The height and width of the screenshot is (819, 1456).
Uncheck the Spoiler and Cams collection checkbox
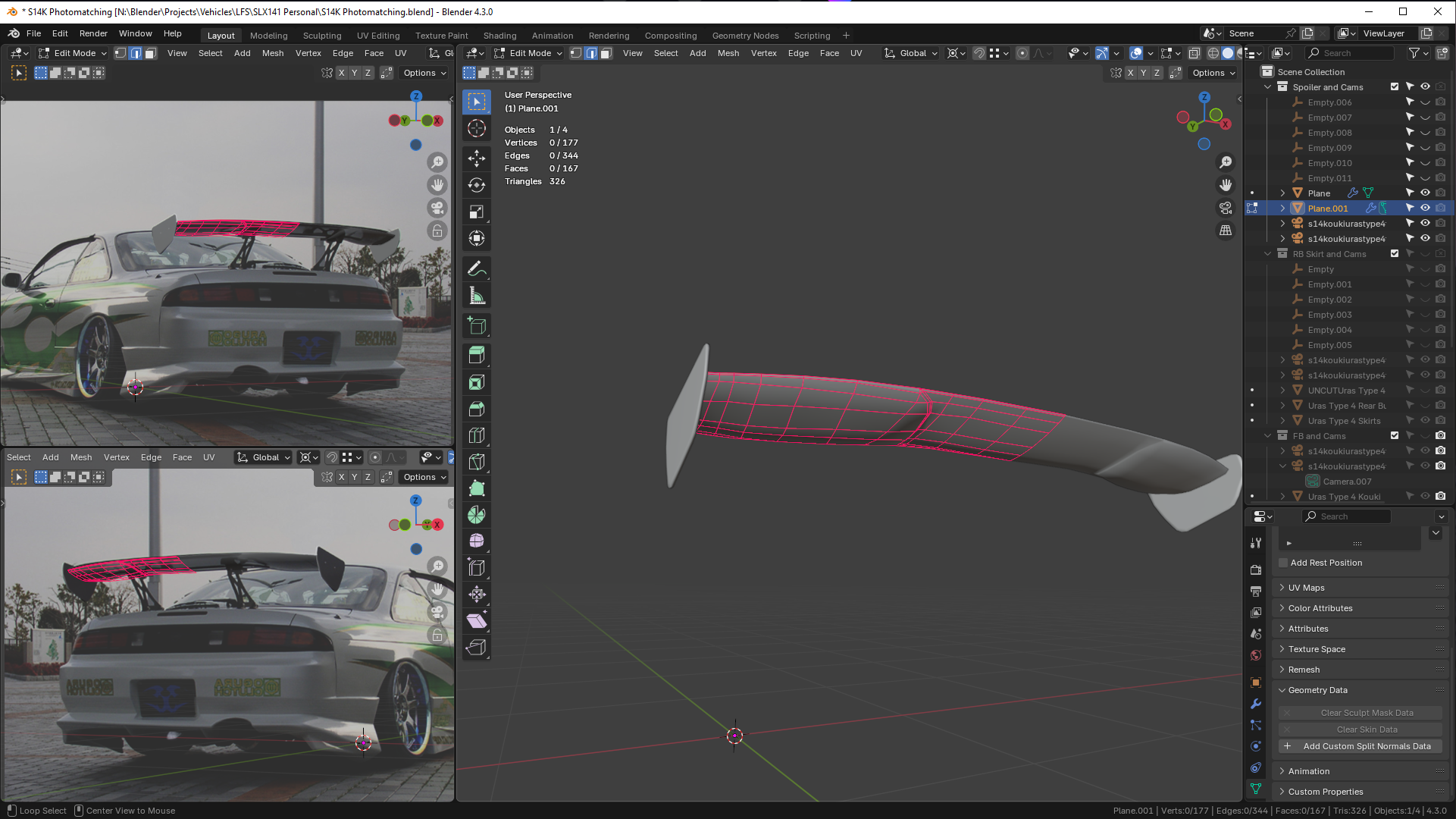tap(1395, 86)
